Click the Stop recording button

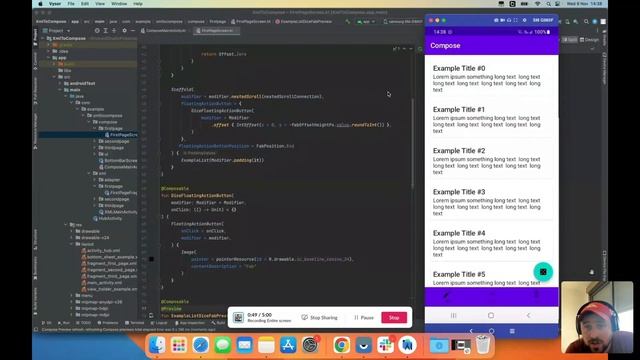pyautogui.click(x=394, y=318)
